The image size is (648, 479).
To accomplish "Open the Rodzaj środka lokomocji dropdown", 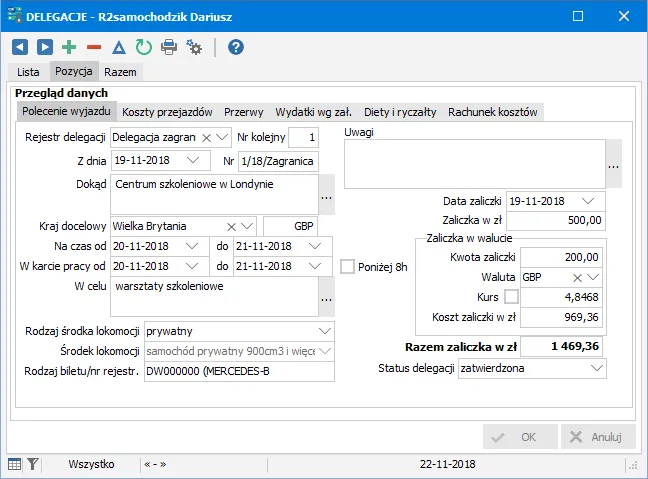I will [324, 330].
